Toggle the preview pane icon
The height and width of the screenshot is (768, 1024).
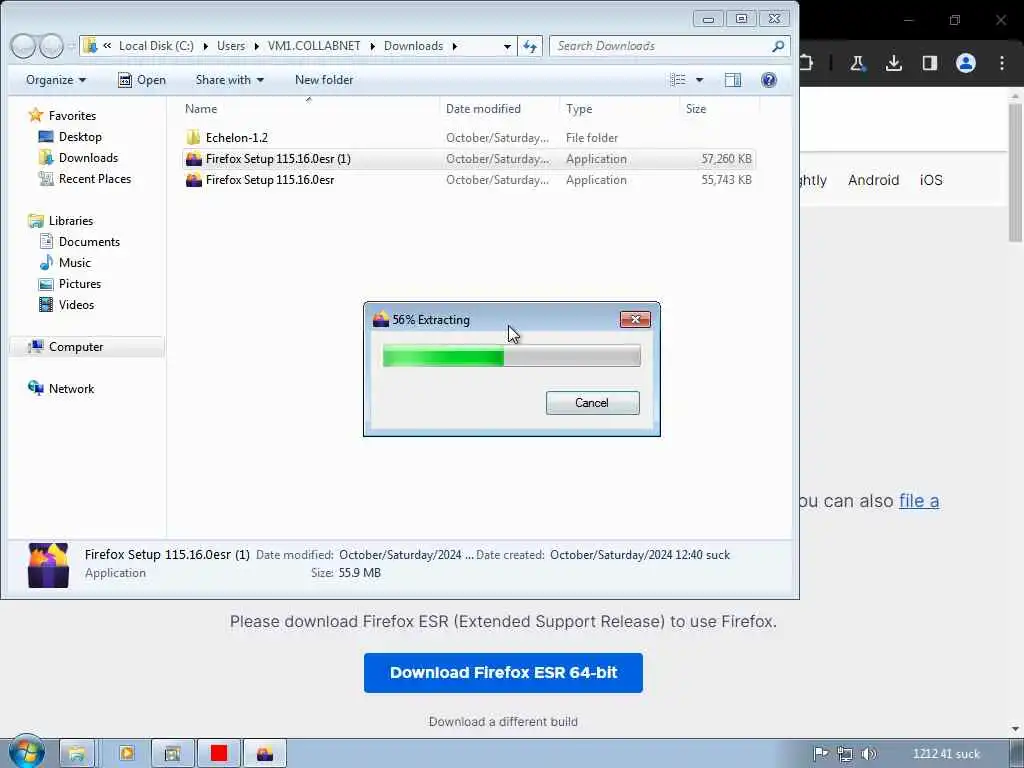point(733,80)
